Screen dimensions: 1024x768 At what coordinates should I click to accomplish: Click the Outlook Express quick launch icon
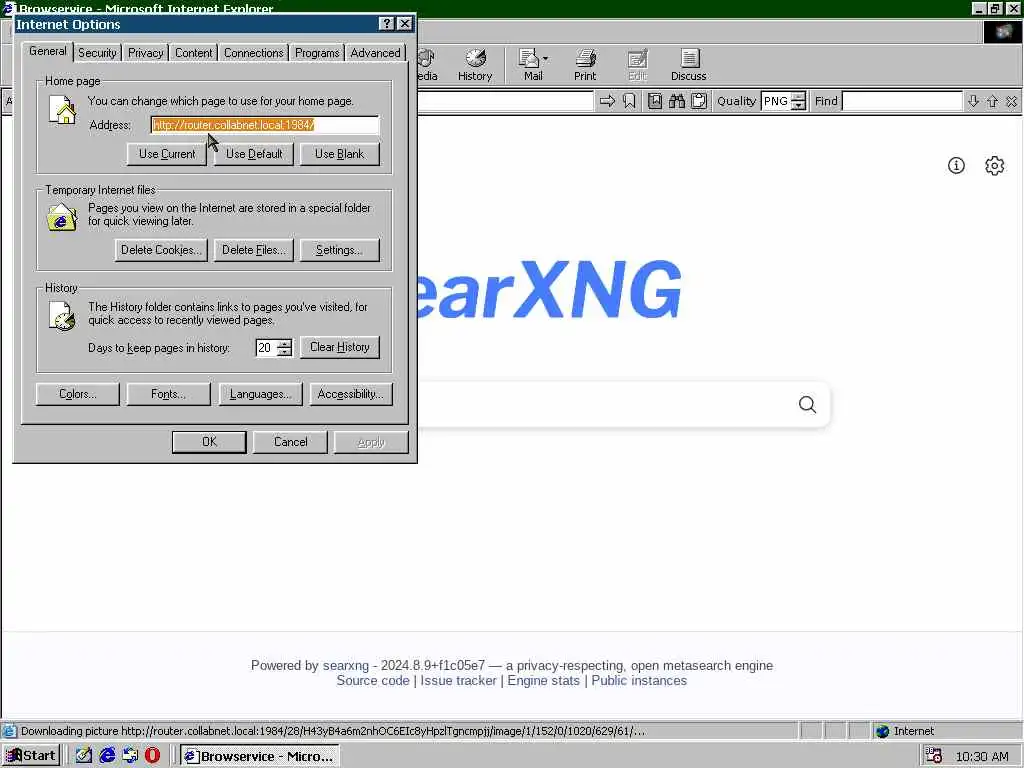130,756
